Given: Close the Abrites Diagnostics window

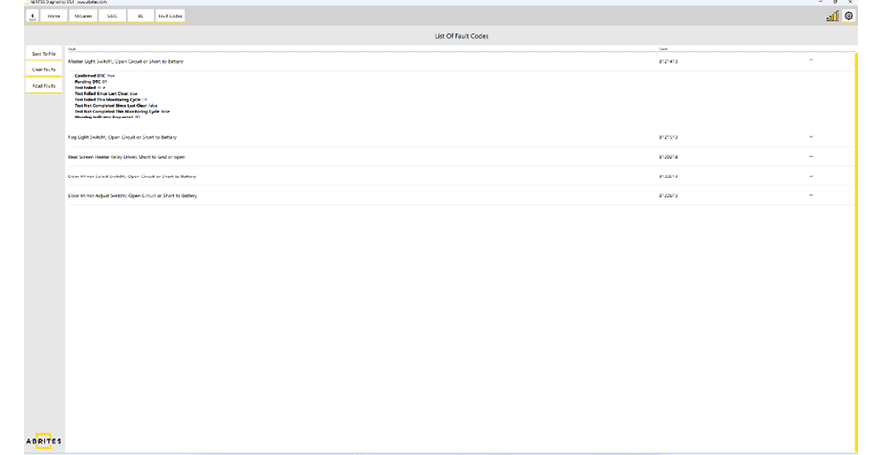Looking at the screenshot, I should coord(850,2).
